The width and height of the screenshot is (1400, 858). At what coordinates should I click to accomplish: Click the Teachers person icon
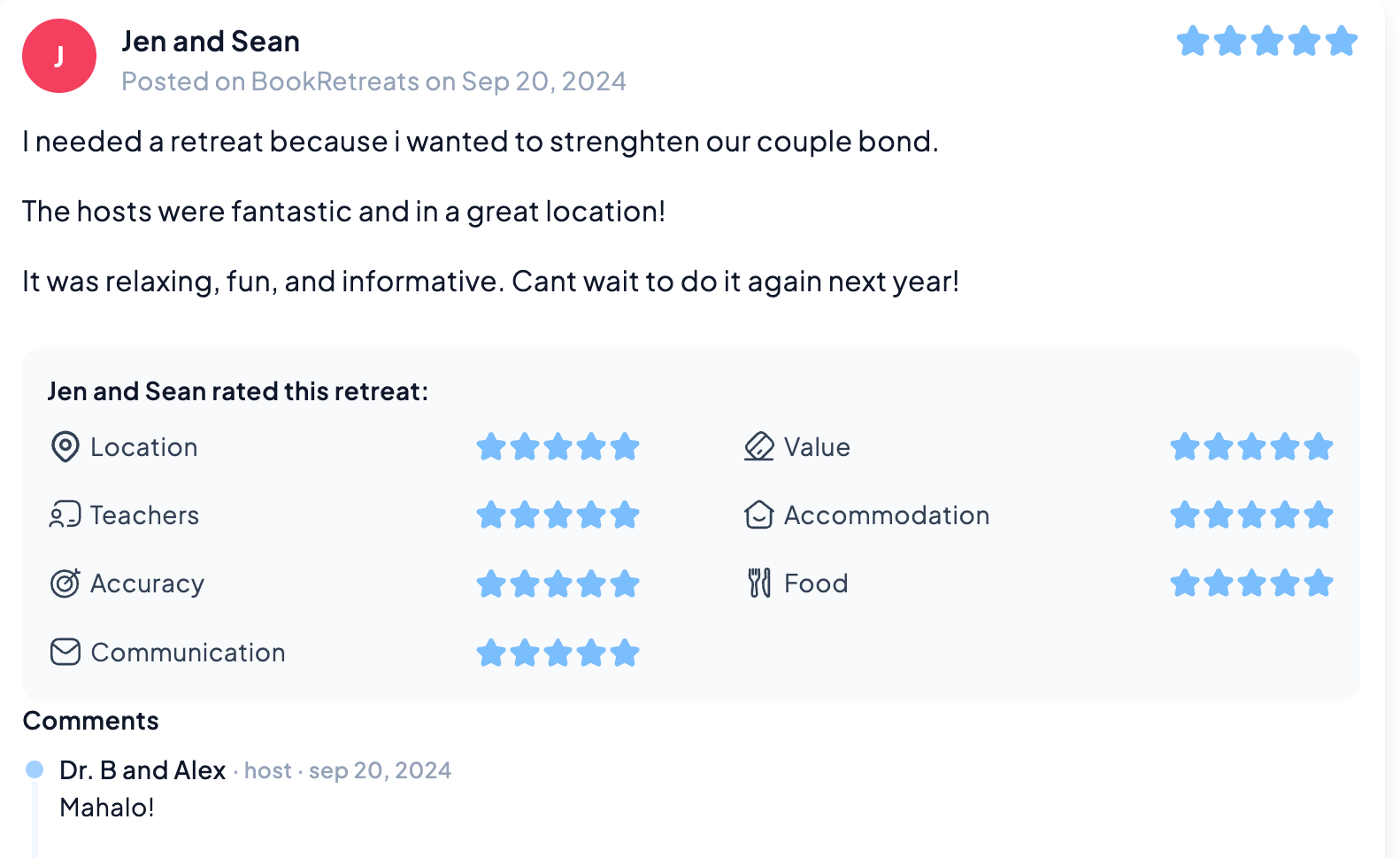tap(65, 515)
